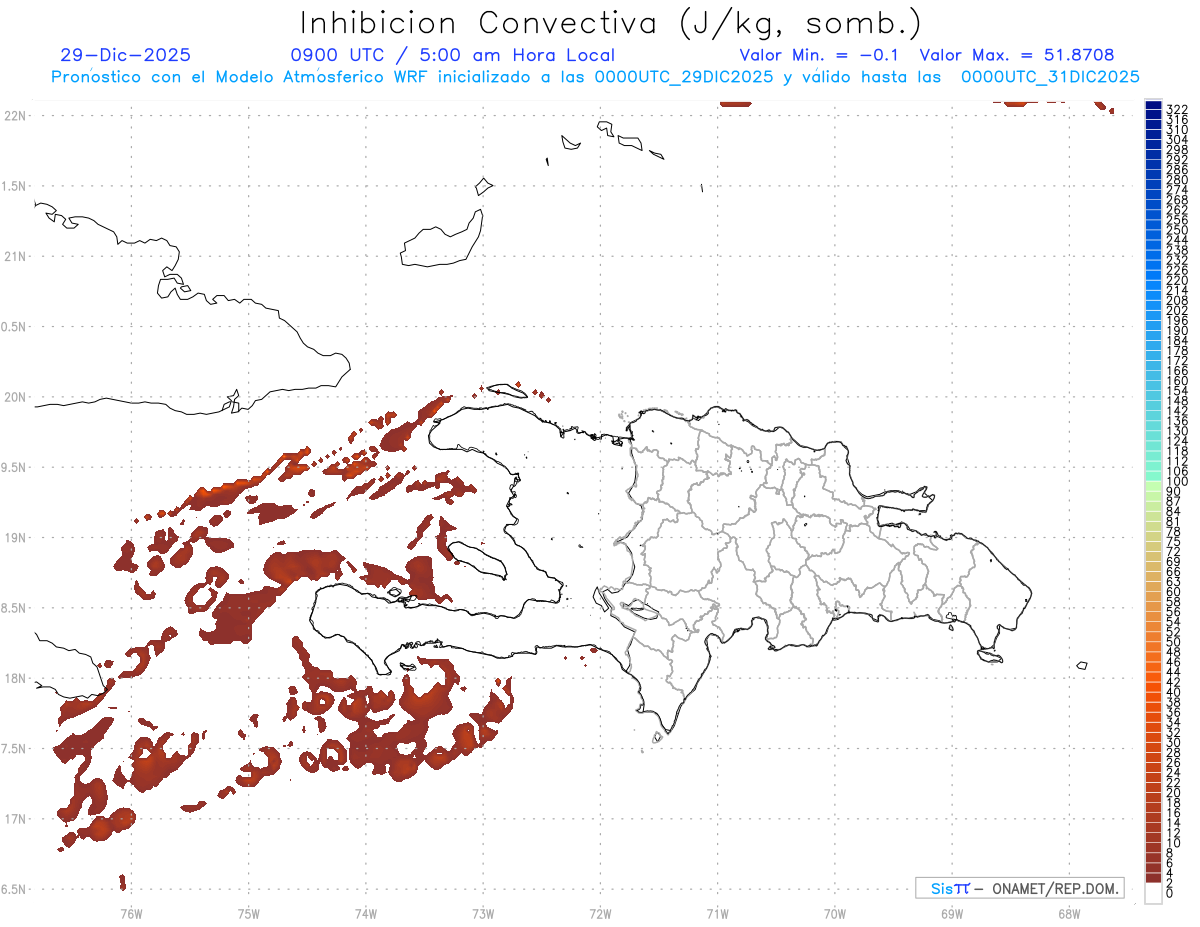Click the "69W" longitude label

952,913
